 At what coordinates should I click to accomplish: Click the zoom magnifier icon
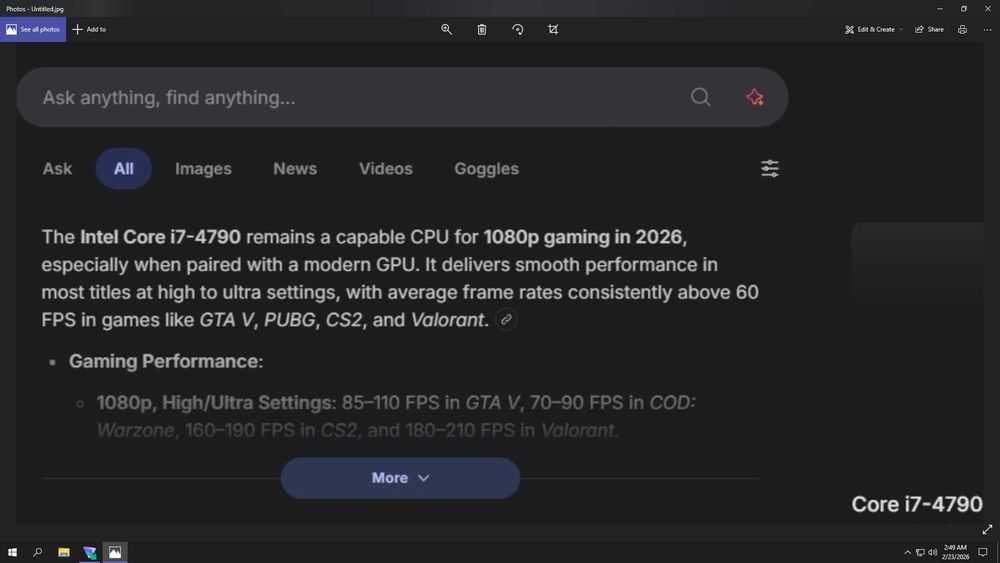click(x=447, y=30)
